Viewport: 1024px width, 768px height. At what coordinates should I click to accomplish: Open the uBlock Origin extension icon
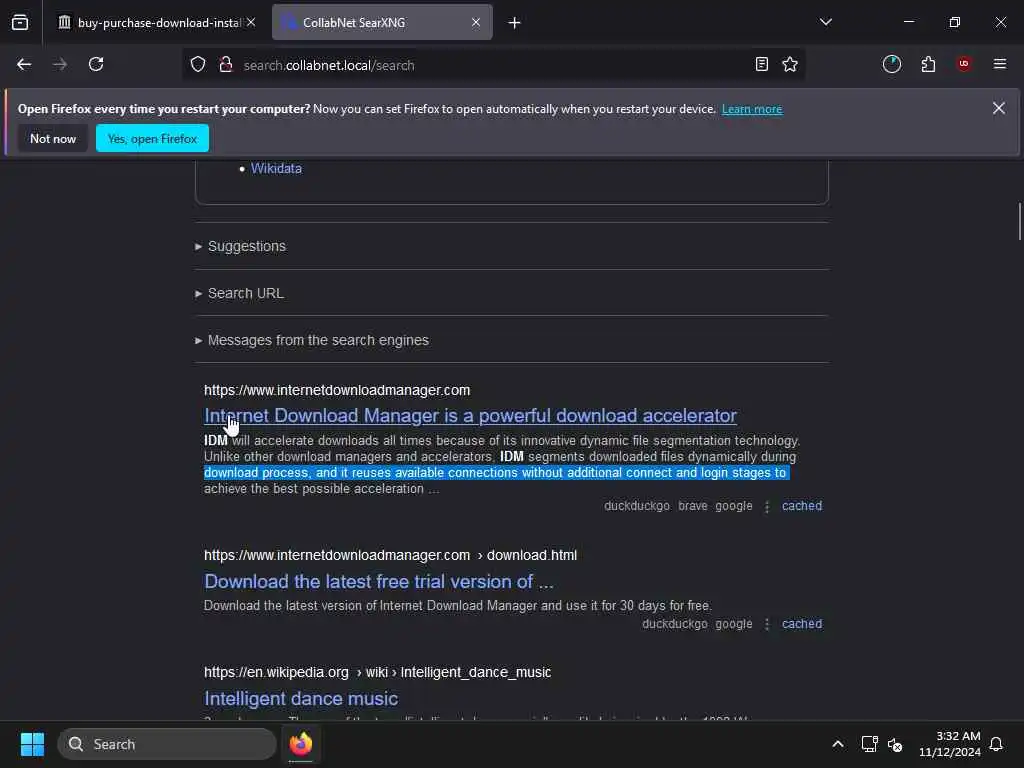pos(964,64)
